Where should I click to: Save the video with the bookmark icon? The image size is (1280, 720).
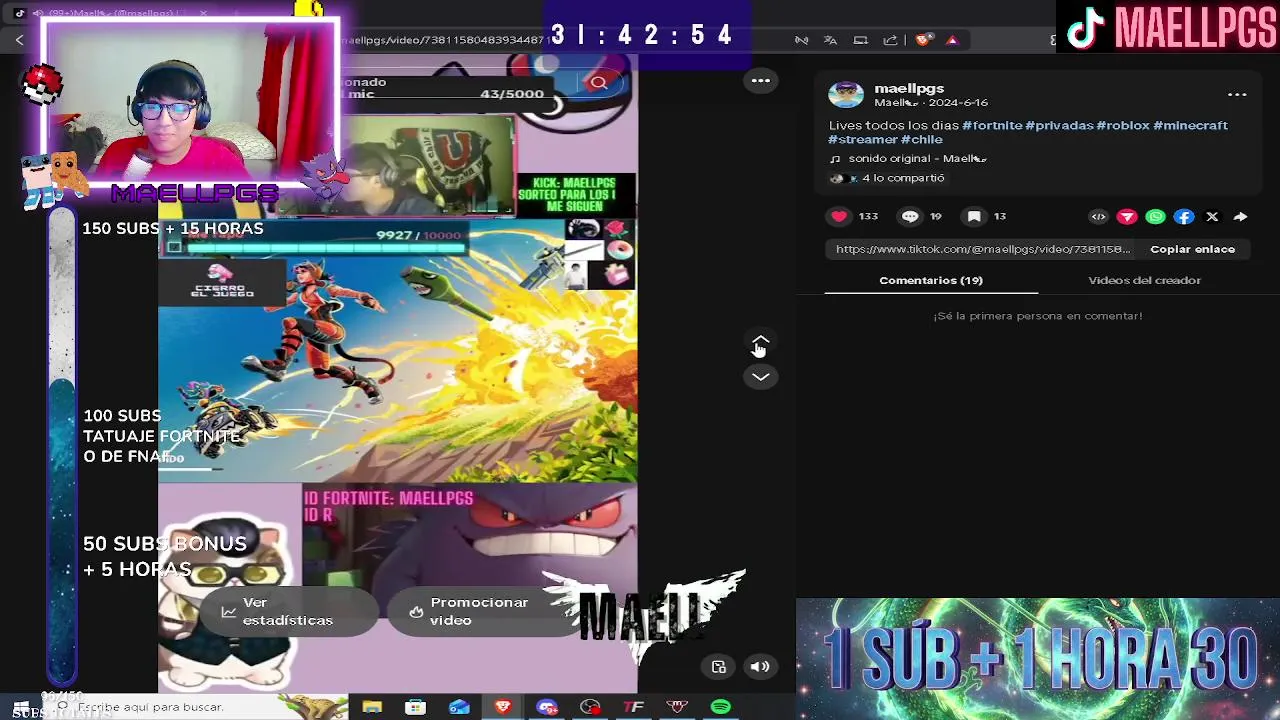[x=974, y=216]
